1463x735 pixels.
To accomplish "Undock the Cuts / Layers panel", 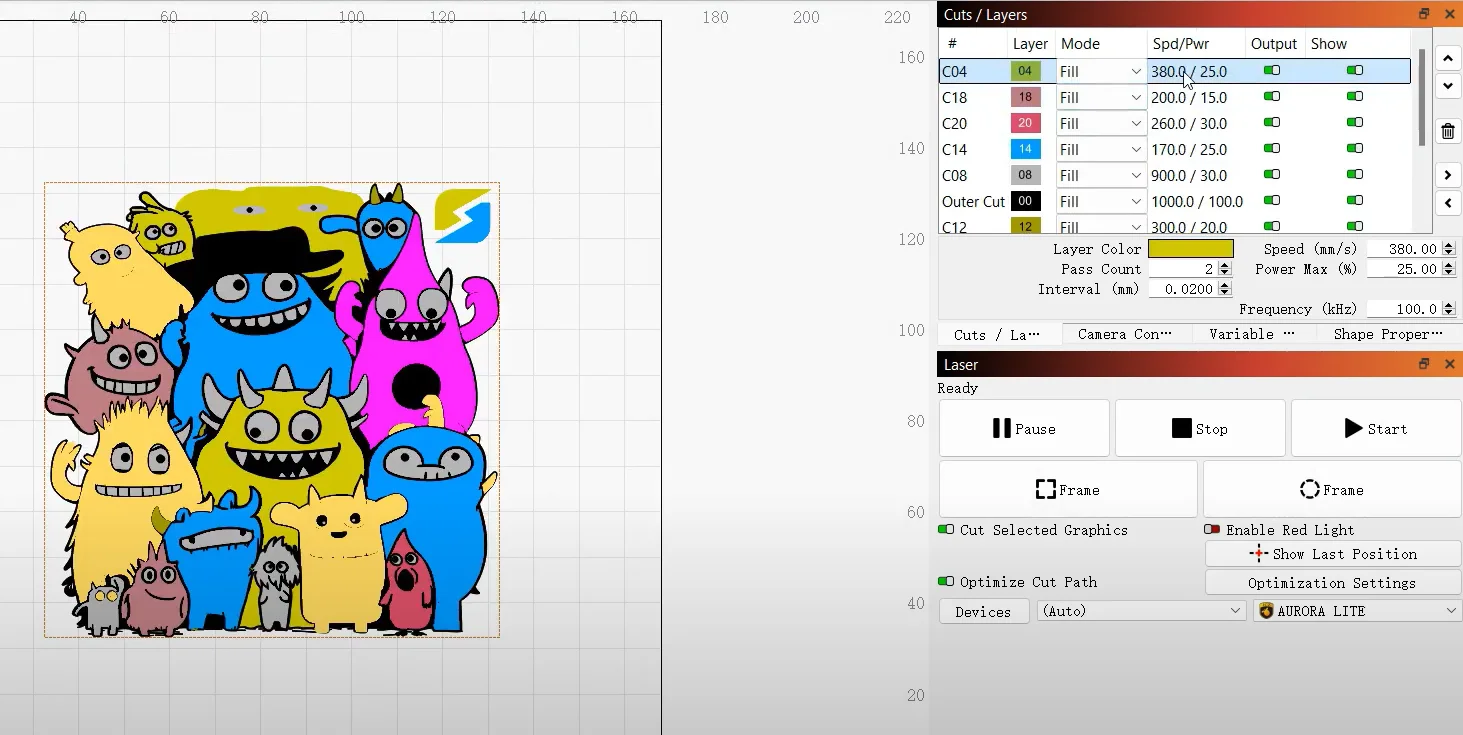I will coord(1424,14).
